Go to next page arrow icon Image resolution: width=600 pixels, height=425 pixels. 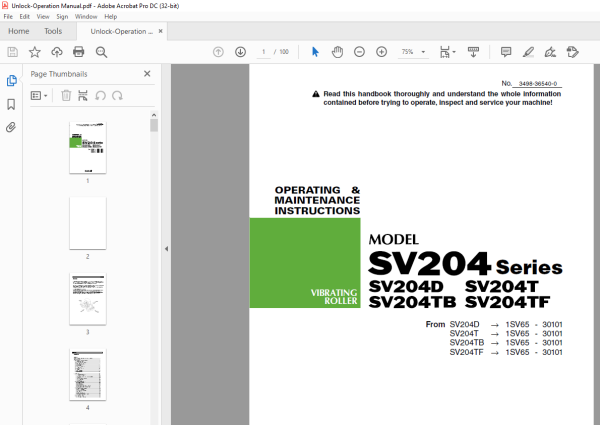coord(240,52)
